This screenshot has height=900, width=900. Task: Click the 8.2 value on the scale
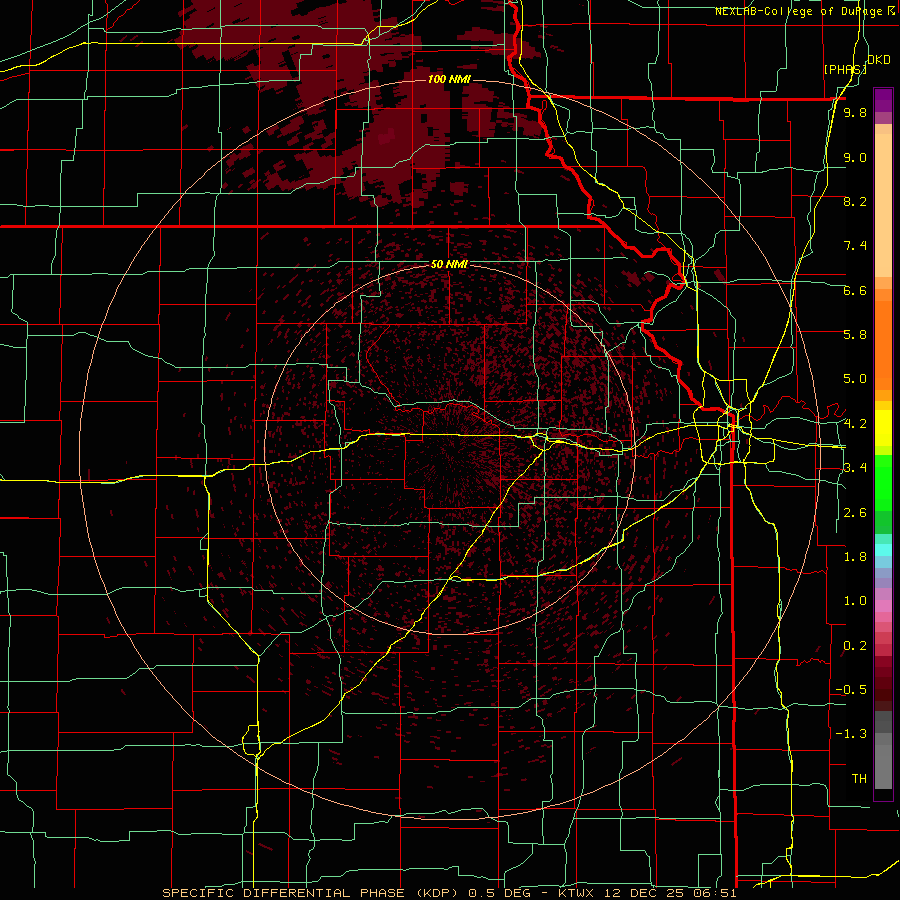coord(855,201)
